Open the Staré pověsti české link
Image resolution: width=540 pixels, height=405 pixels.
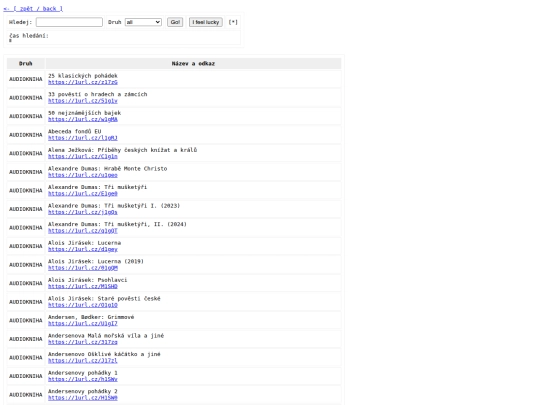click(x=83, y=305)
